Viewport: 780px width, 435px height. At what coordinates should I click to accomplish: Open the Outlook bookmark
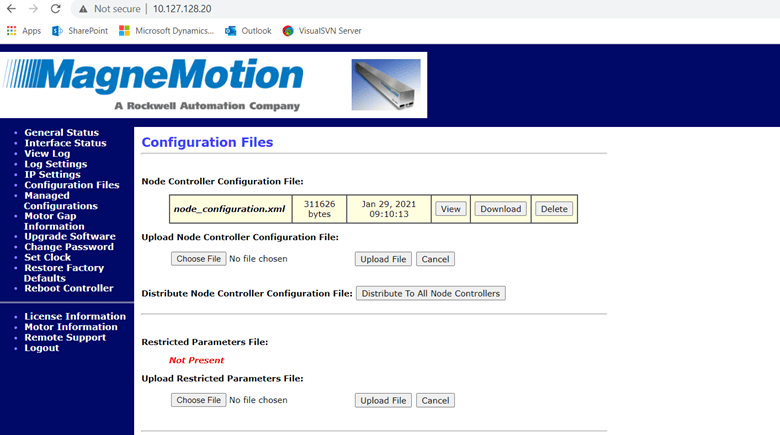[248, 31]
